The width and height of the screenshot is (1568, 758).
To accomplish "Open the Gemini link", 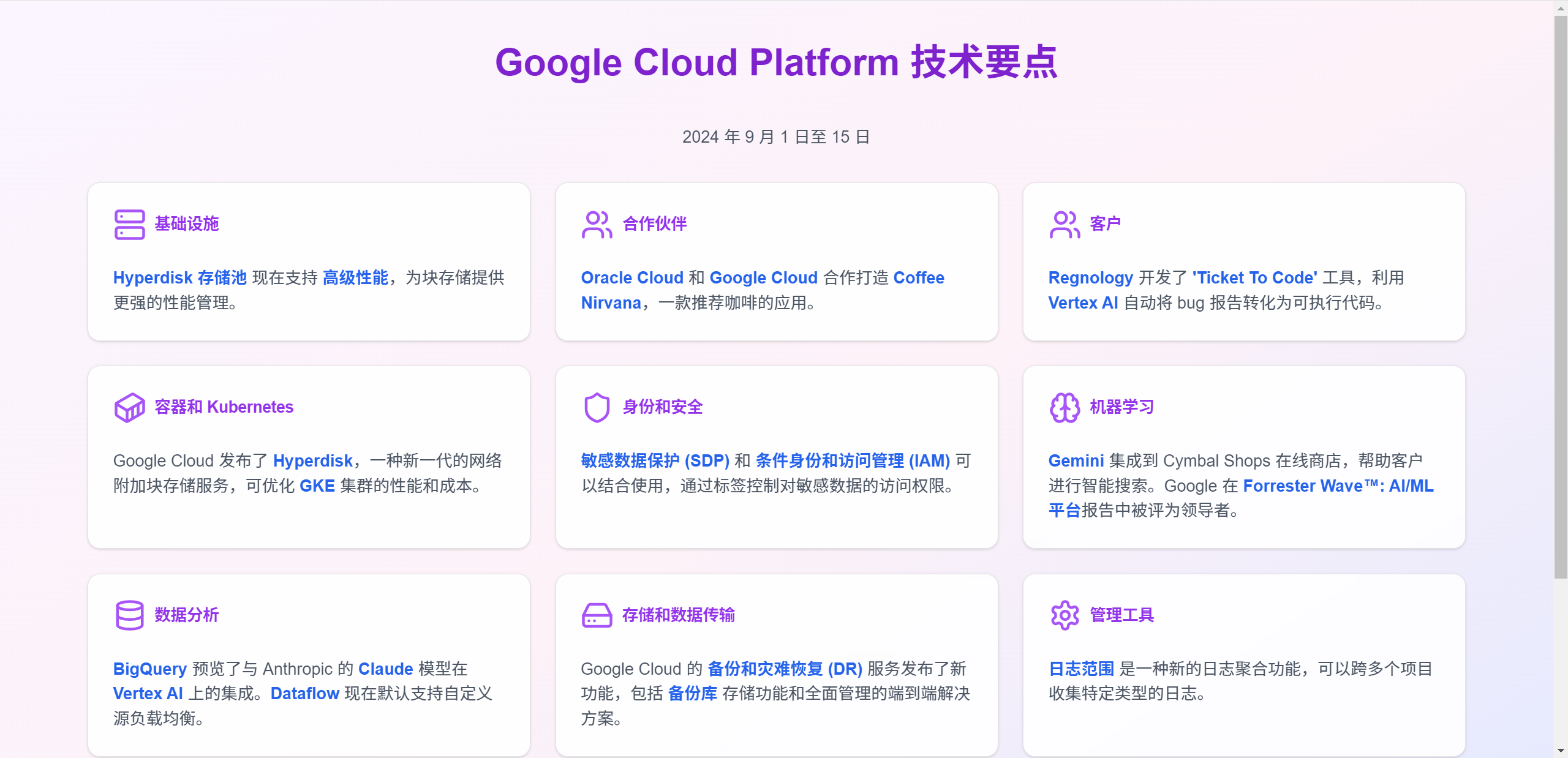I will point(1076,460).
